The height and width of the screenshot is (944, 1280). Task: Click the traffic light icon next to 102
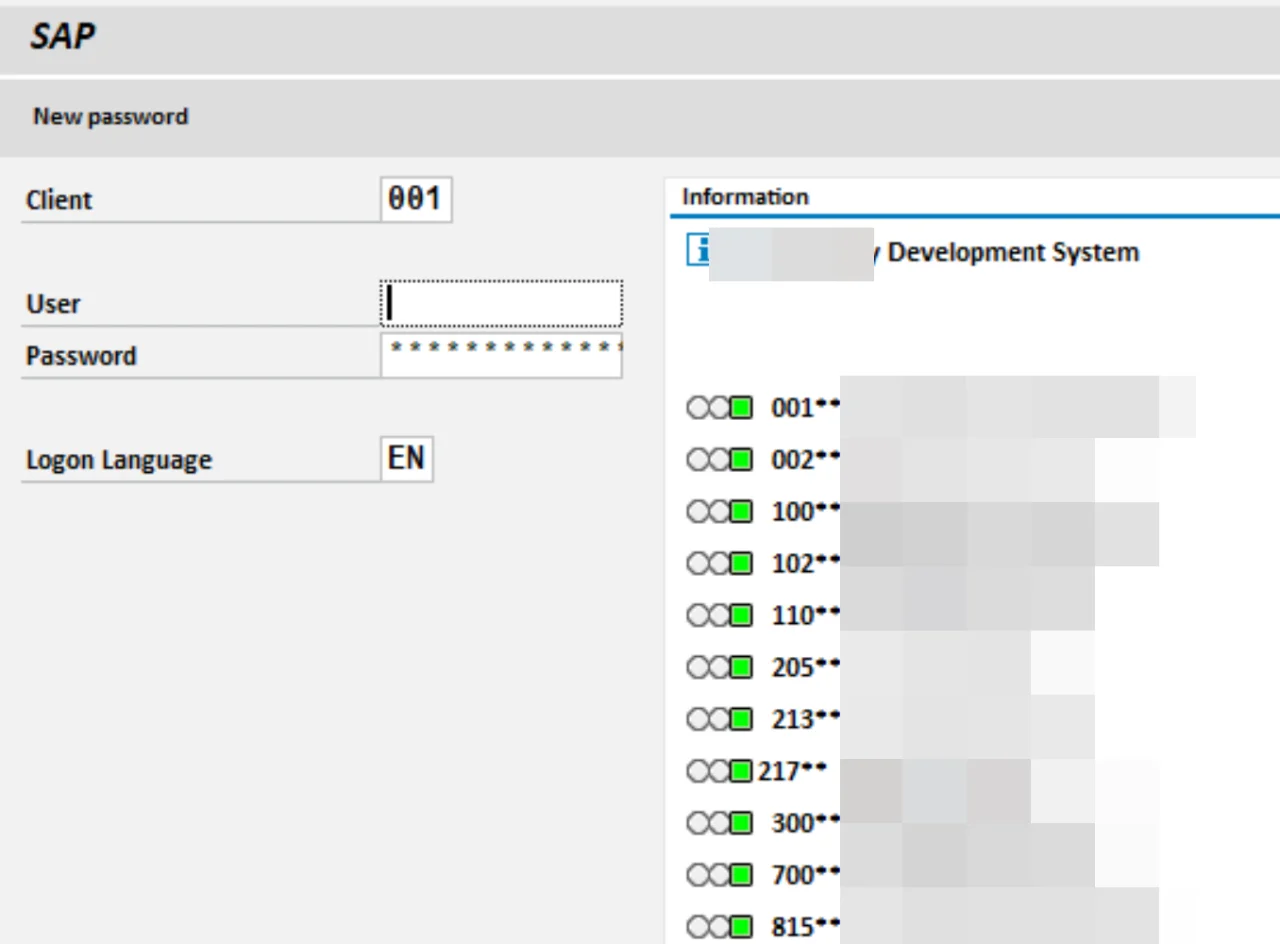point(719,564)
